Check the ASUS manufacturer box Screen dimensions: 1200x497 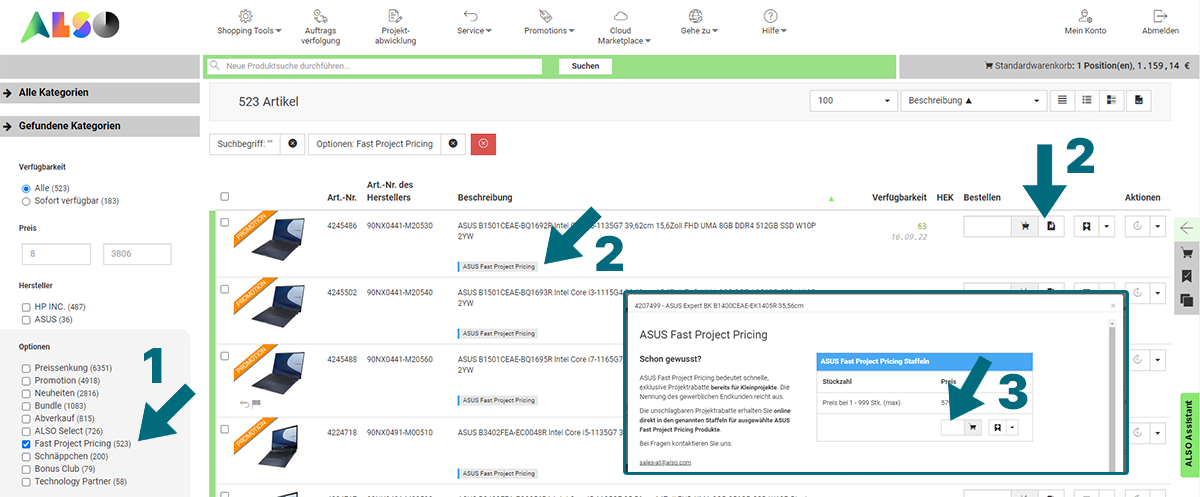26,319
